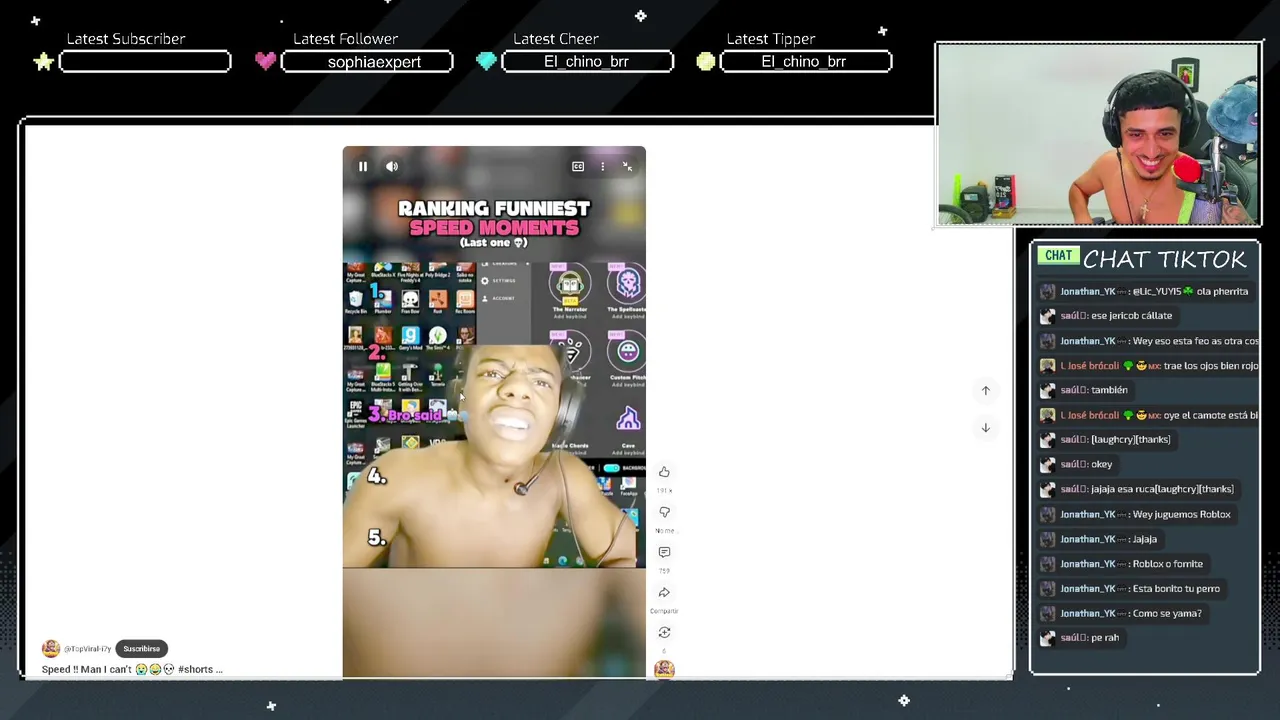Click chat message 'okey'
The image size is (1280, 720).
pos(1101,464)
